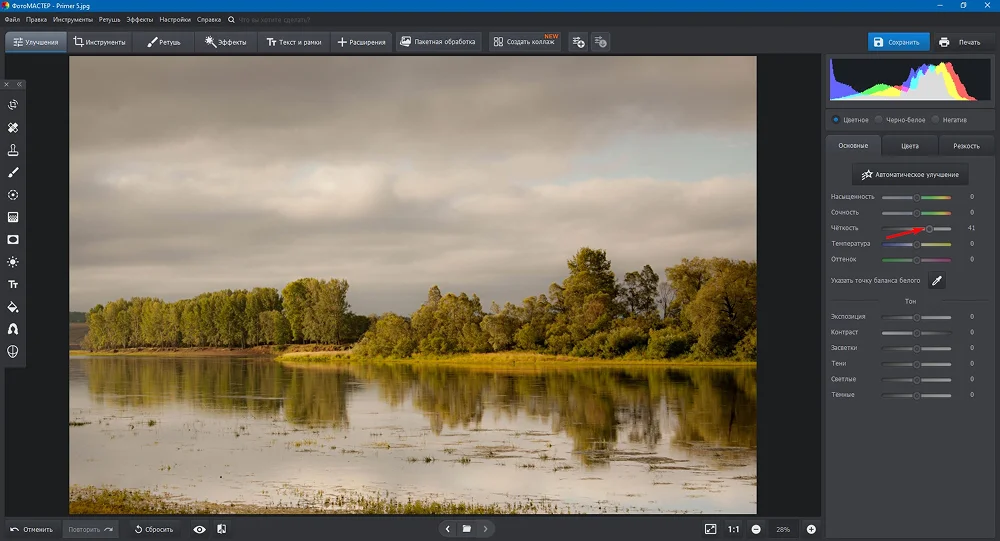The image size is (1000, 541).
Task: Click the Чёткость slider handle
Action: (x=929, y=228)
